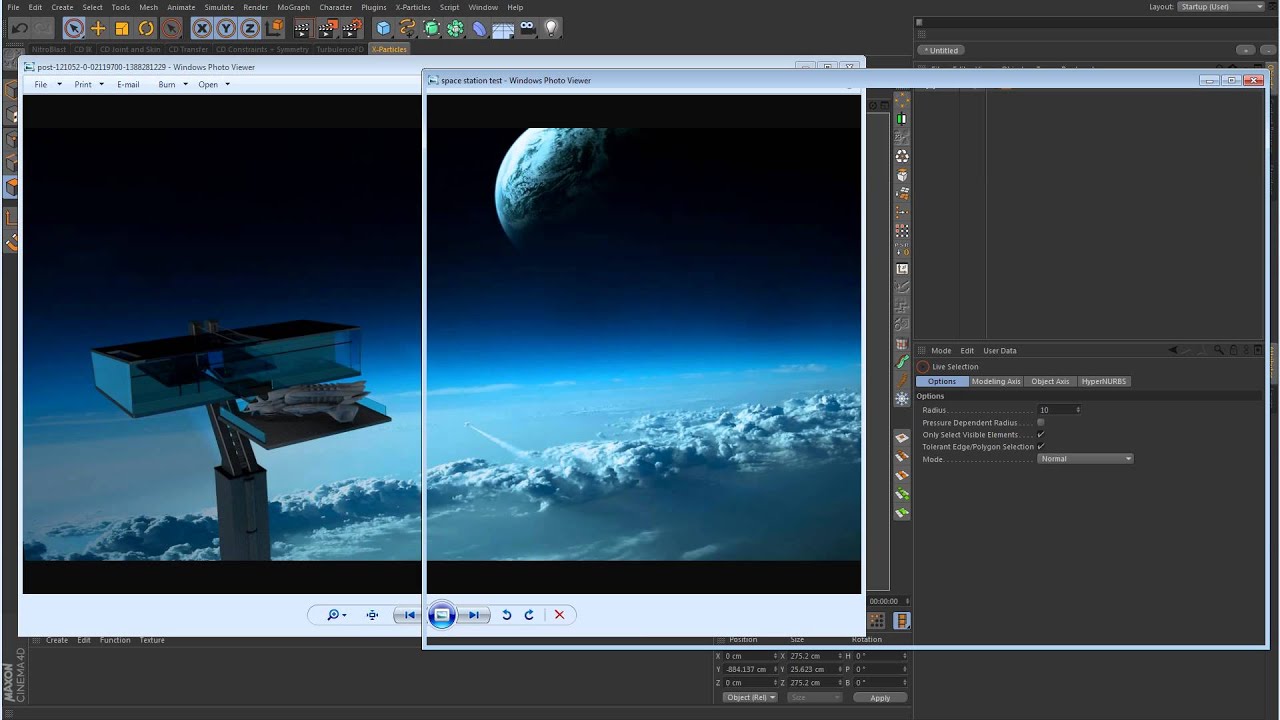Toggle the coordinate system icon
The image size is (1280, 720).
(x=274, y=29)
